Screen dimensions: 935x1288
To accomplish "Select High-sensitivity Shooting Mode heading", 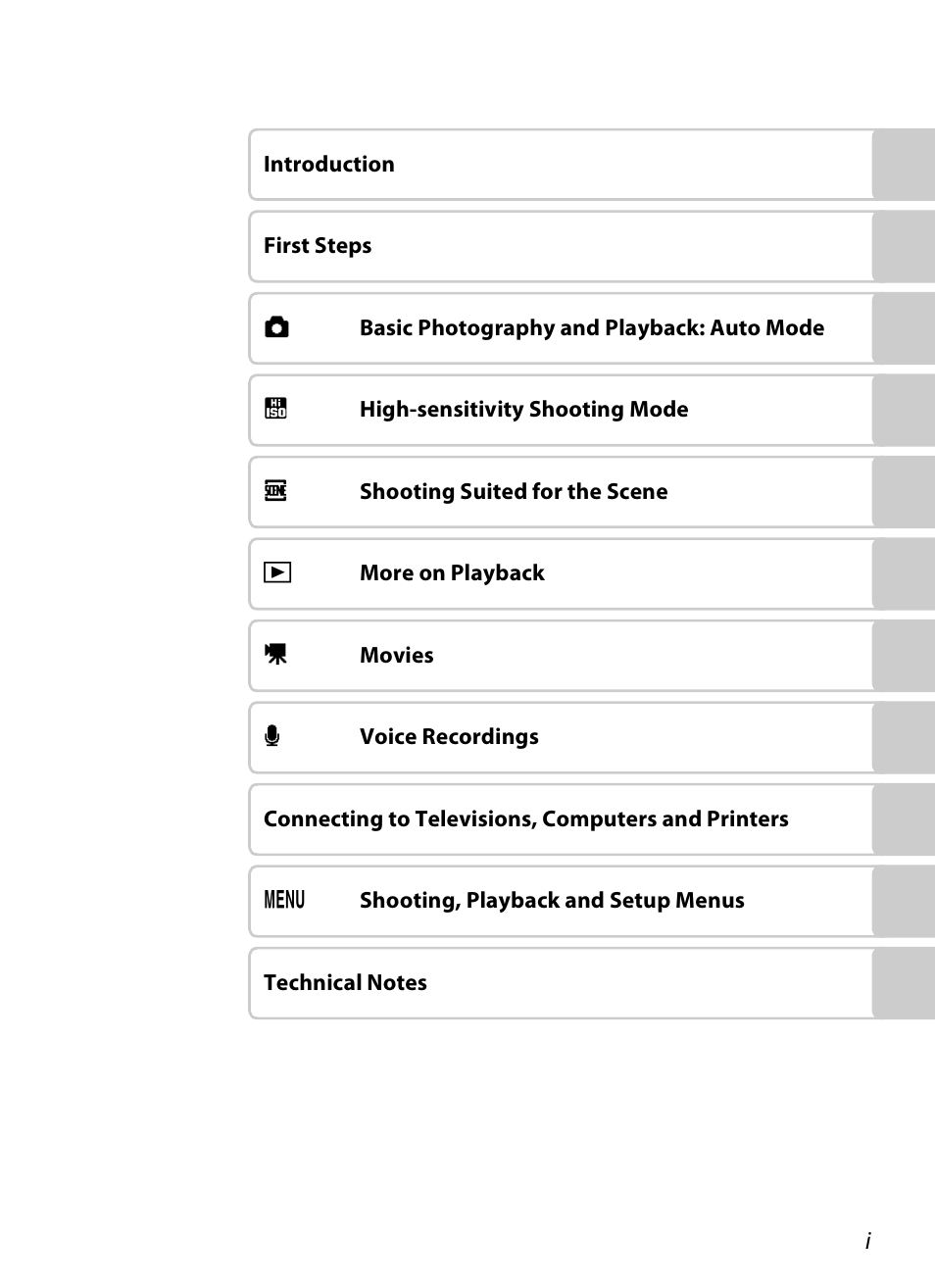I will point(523,410).
